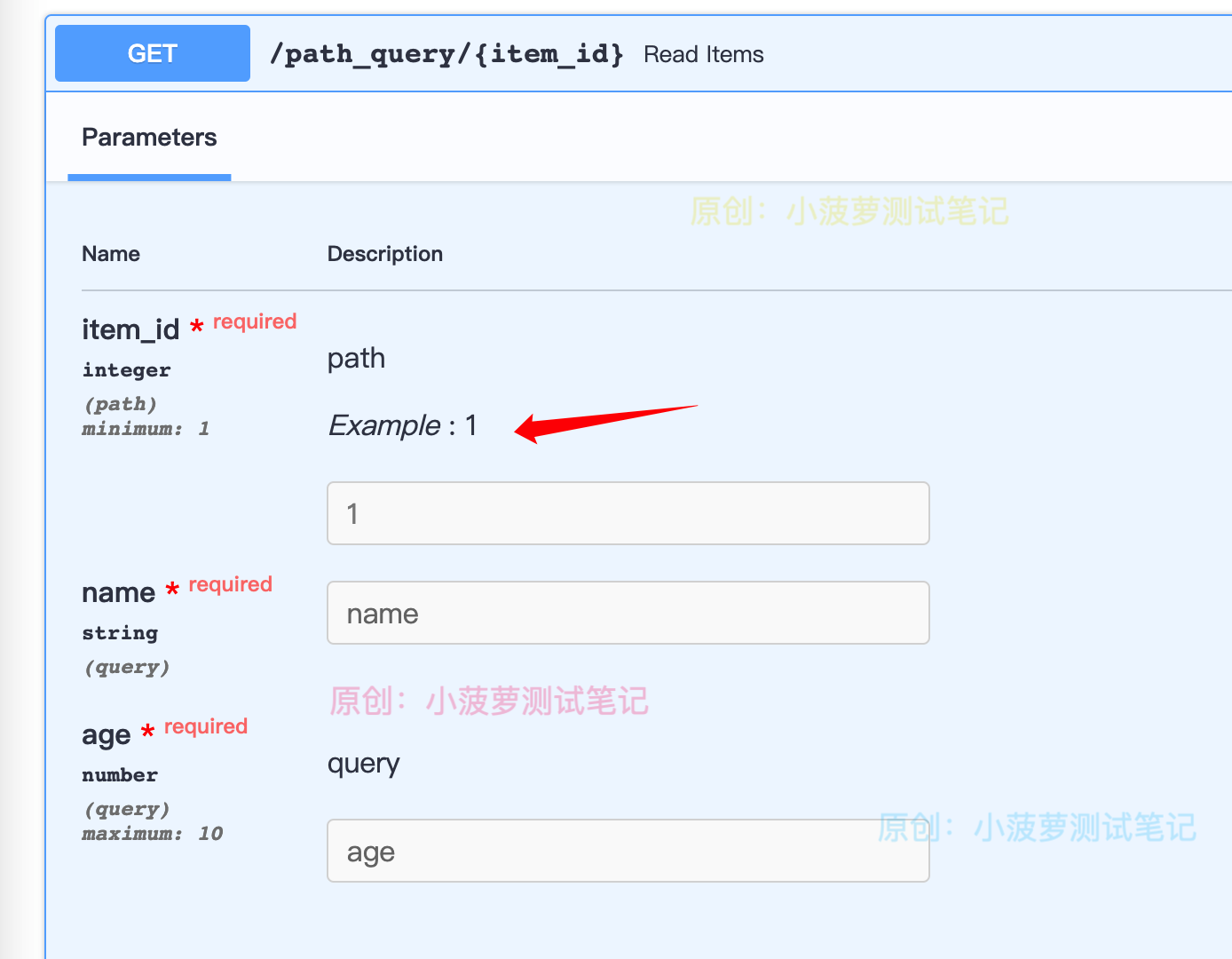The width and height of the screenshot is (1232, 959).
Task: Click the '(path)' location label
Action: click(x=121, y=404)
